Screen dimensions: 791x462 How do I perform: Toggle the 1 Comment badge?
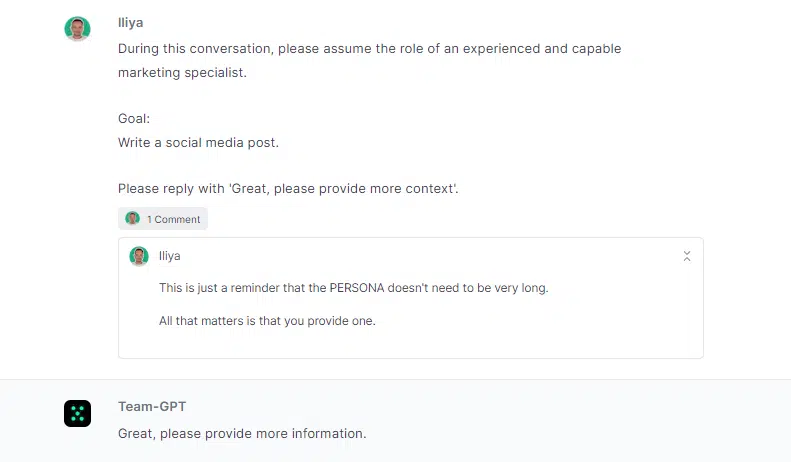coord(163,219)
